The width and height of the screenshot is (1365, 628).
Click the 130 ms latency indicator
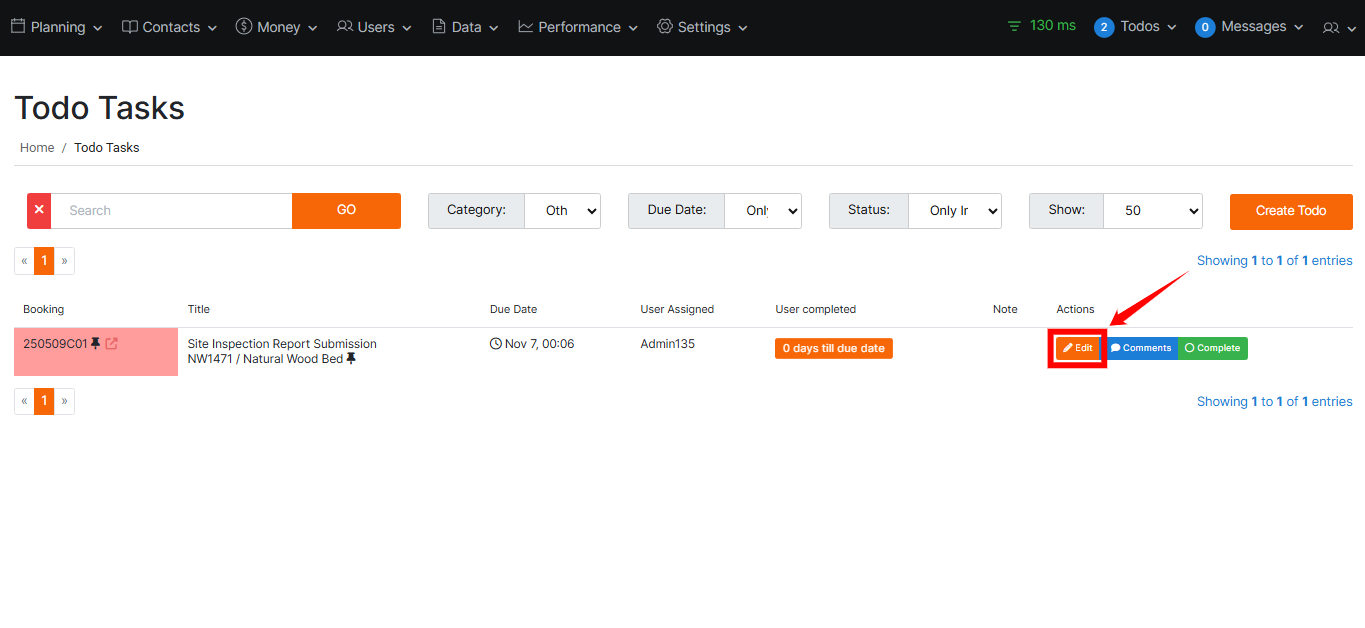pos(1042,26)
